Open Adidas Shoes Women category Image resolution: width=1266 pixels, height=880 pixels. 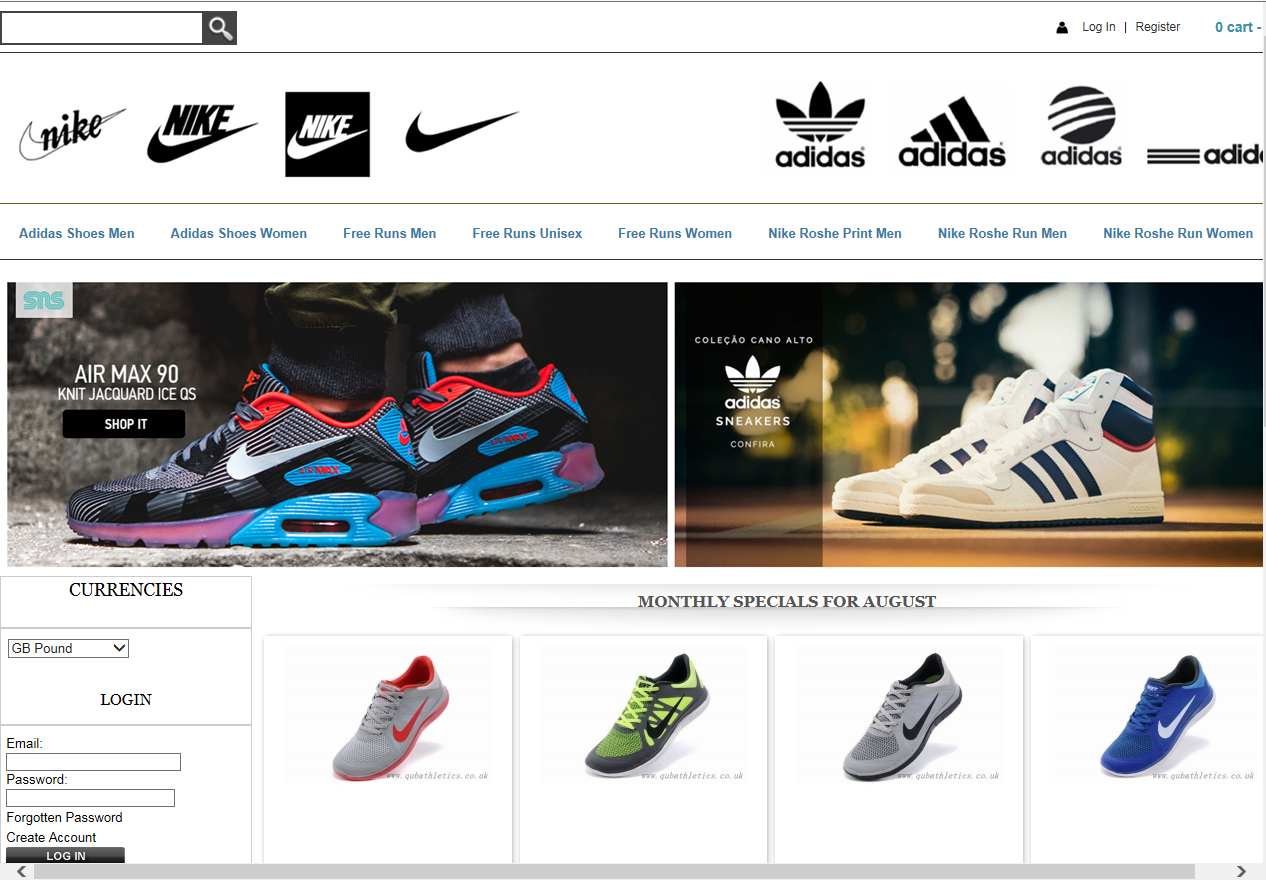[x=239, y=233]
